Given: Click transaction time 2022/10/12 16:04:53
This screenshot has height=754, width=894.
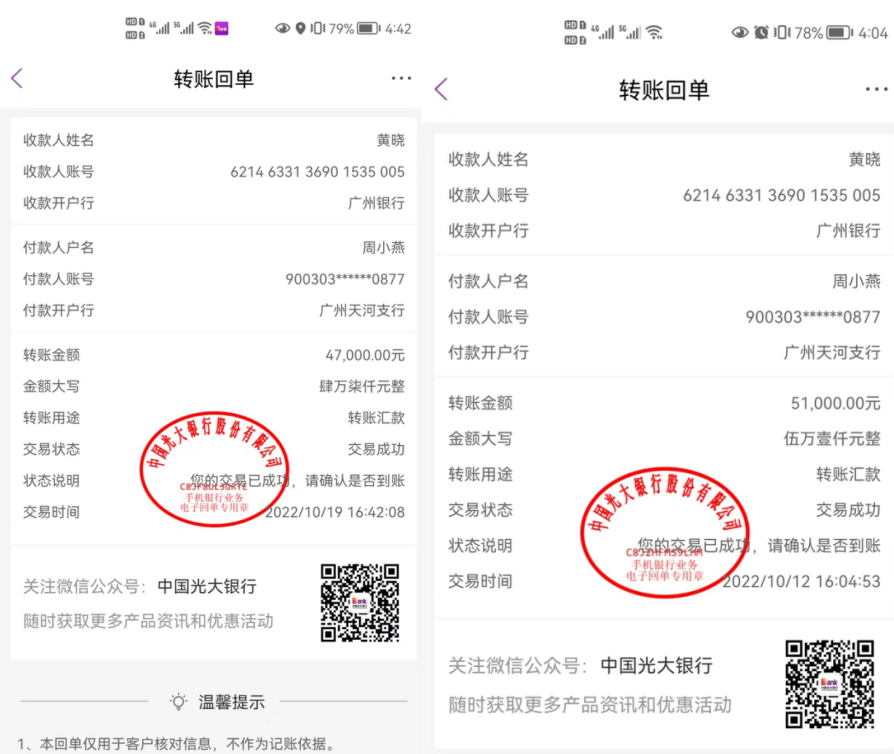Looking at the screenshot, I should click(801, 581).
